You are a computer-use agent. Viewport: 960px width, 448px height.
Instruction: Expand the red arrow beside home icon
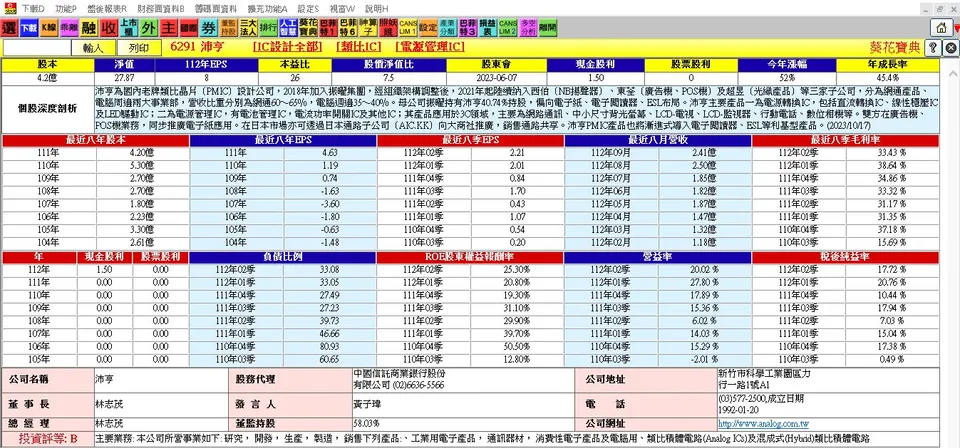[x=955, y=28]
